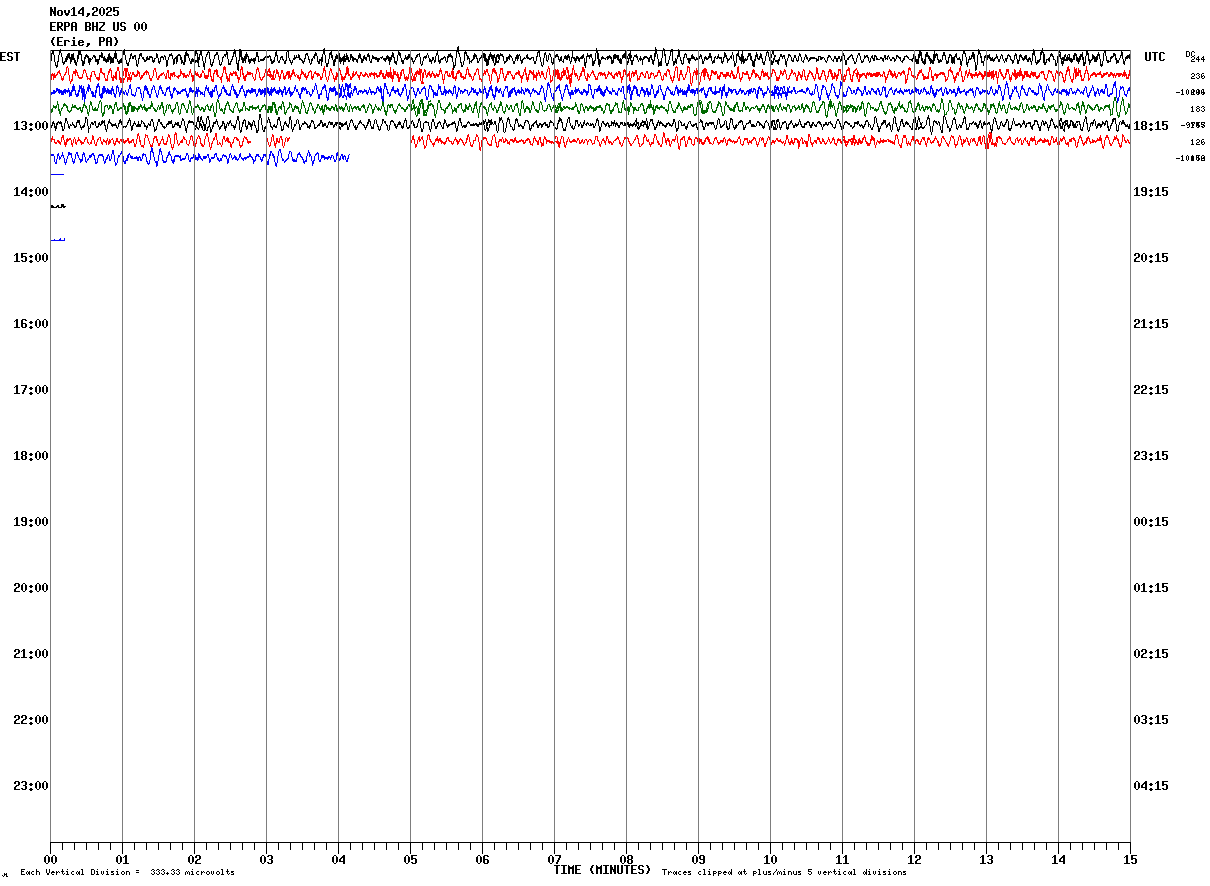Click the DC offset value "126"

(1197, 142)
